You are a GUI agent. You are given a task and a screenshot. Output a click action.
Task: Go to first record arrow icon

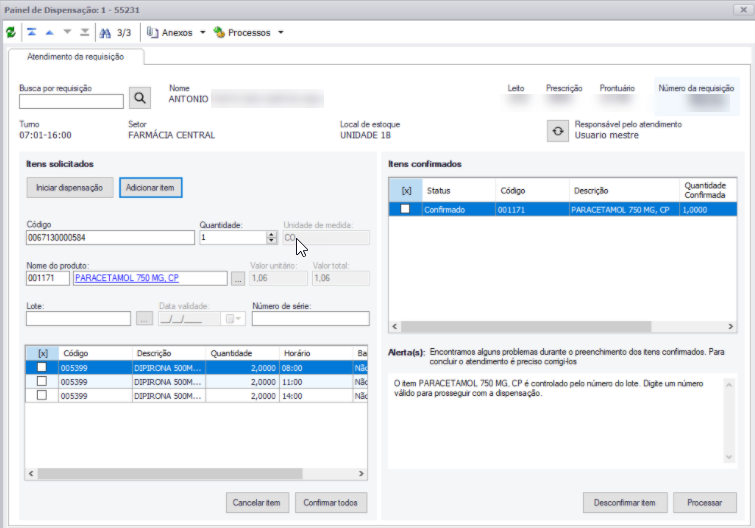(x=32, y=32)
